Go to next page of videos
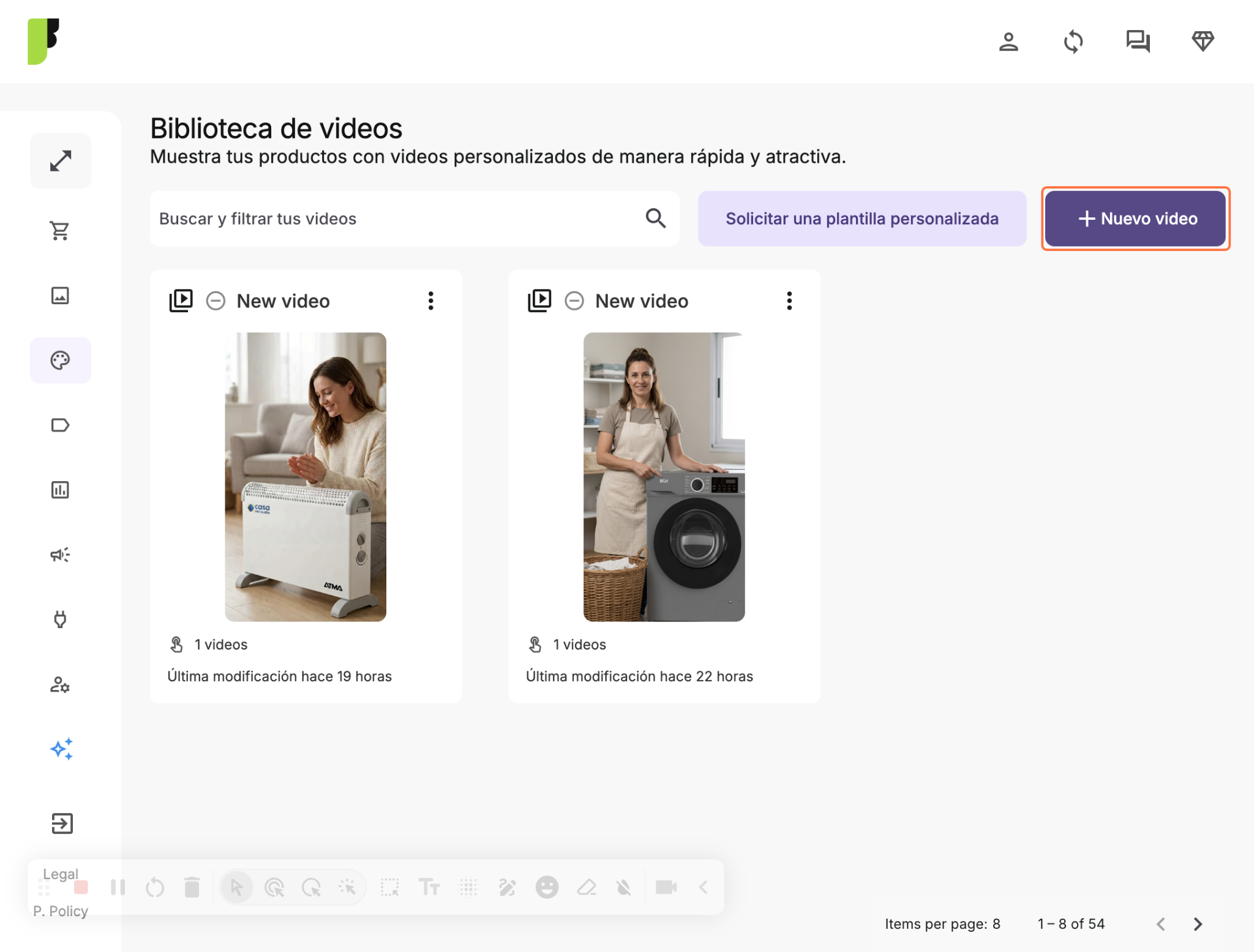This screenshot has width=1254, height=952. pos(1198,924)
